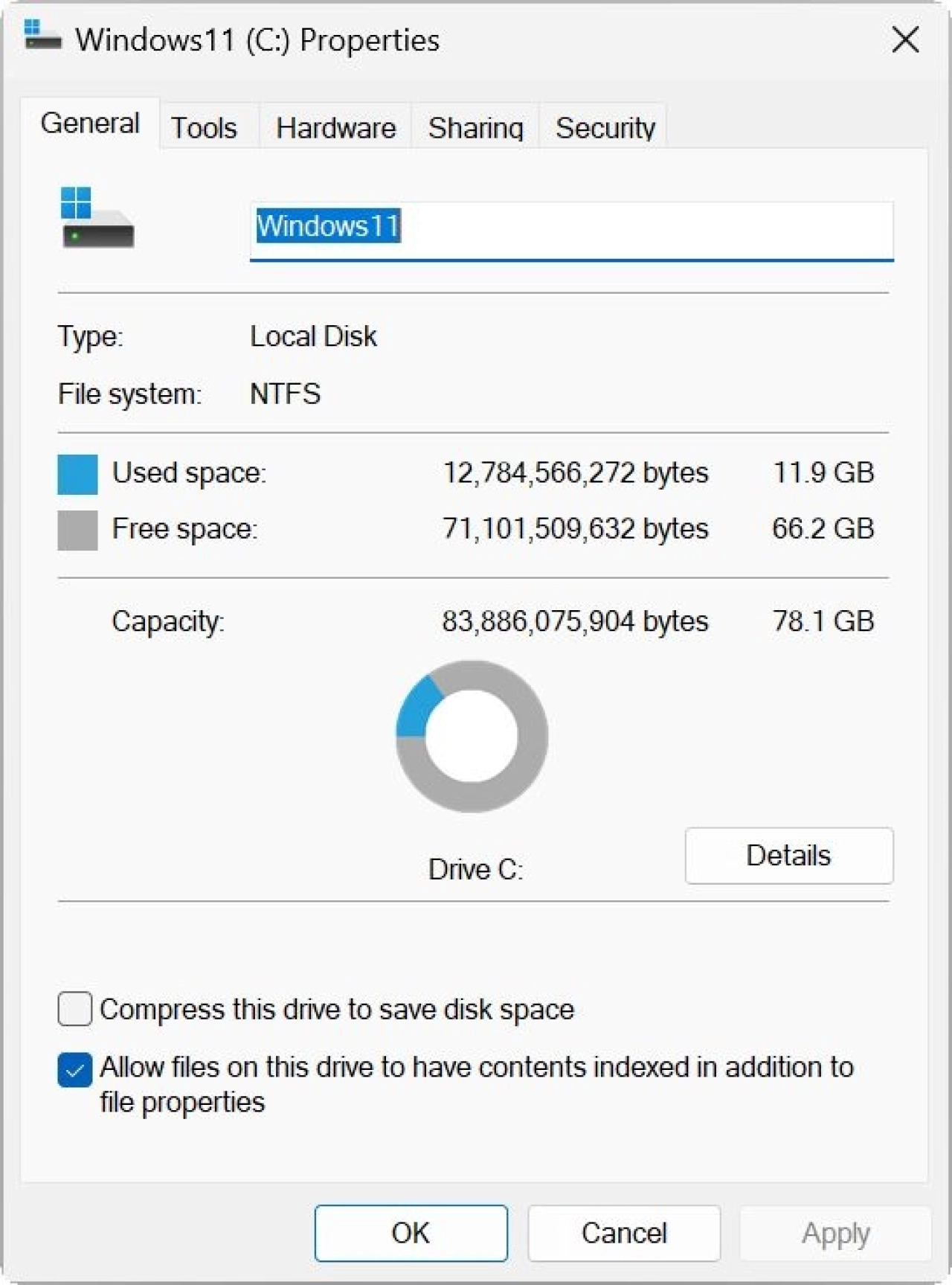Click the gray Free space color swatch

pos(77,530)
